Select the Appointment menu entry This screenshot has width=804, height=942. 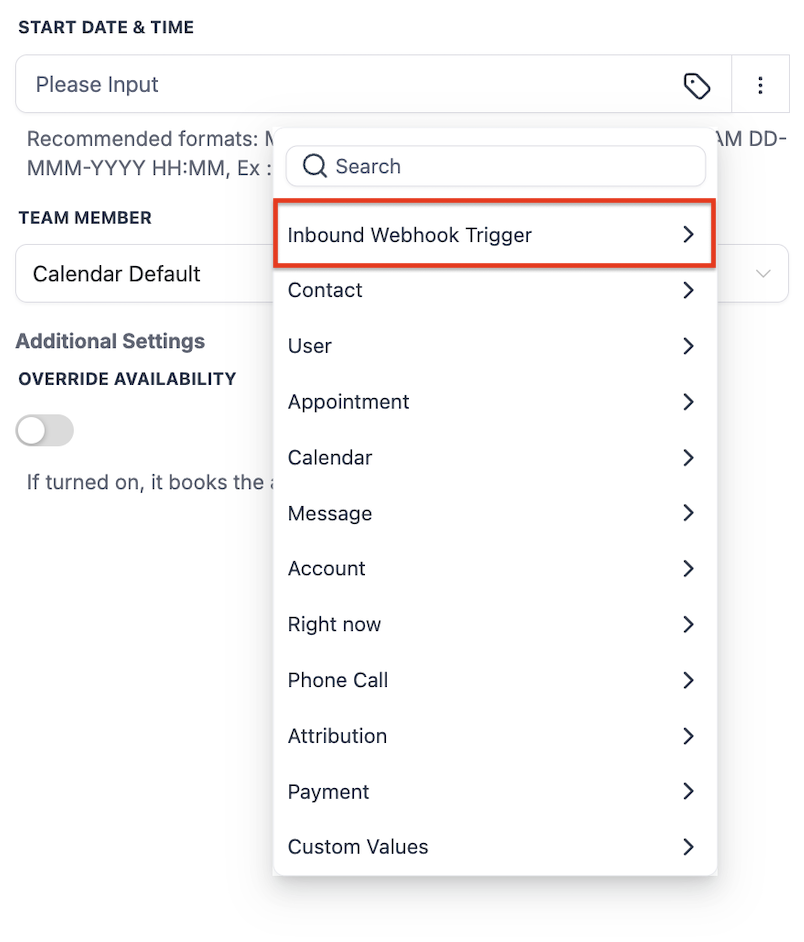click(x=495, y=401)
